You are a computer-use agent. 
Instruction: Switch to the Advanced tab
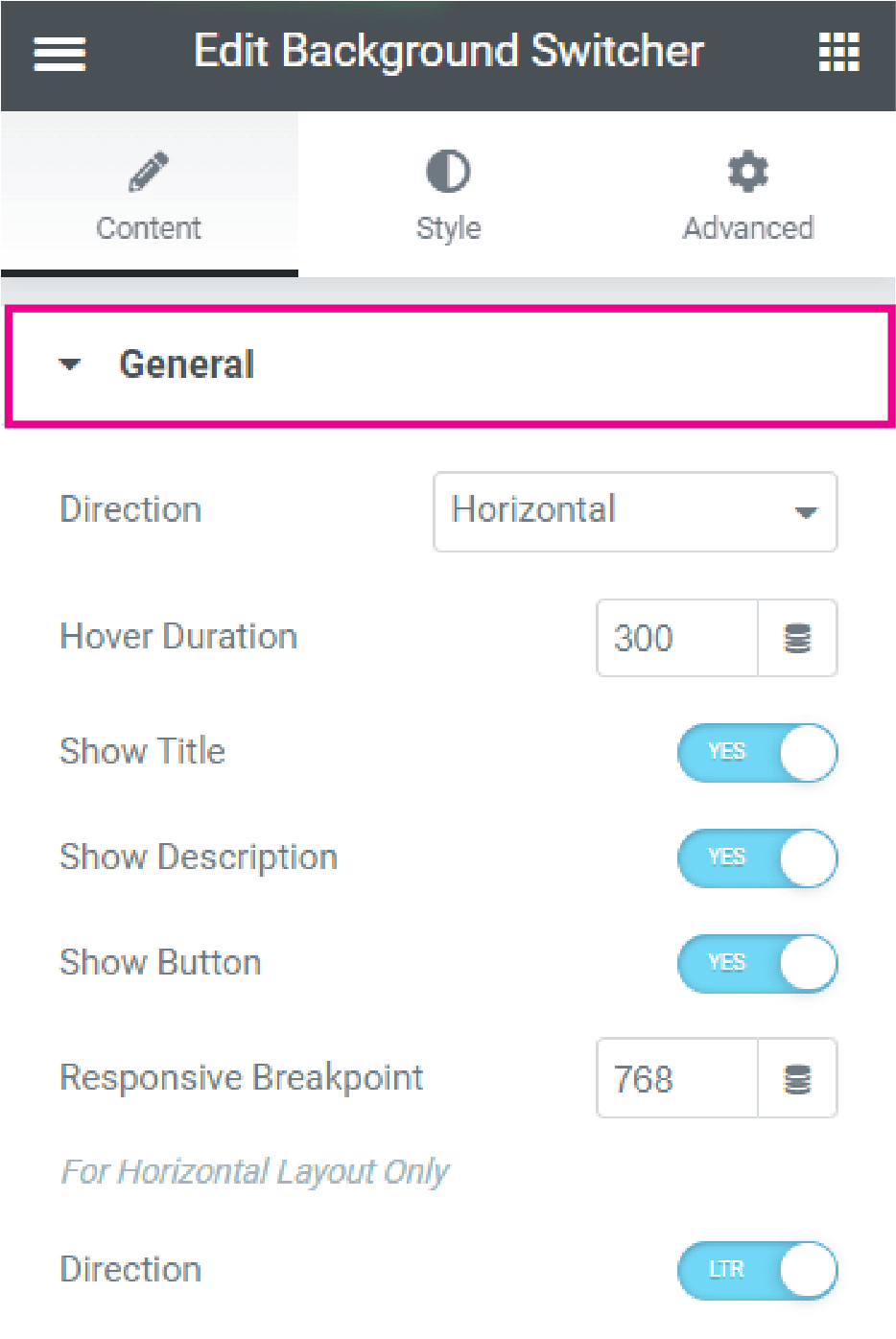[747, 195]
